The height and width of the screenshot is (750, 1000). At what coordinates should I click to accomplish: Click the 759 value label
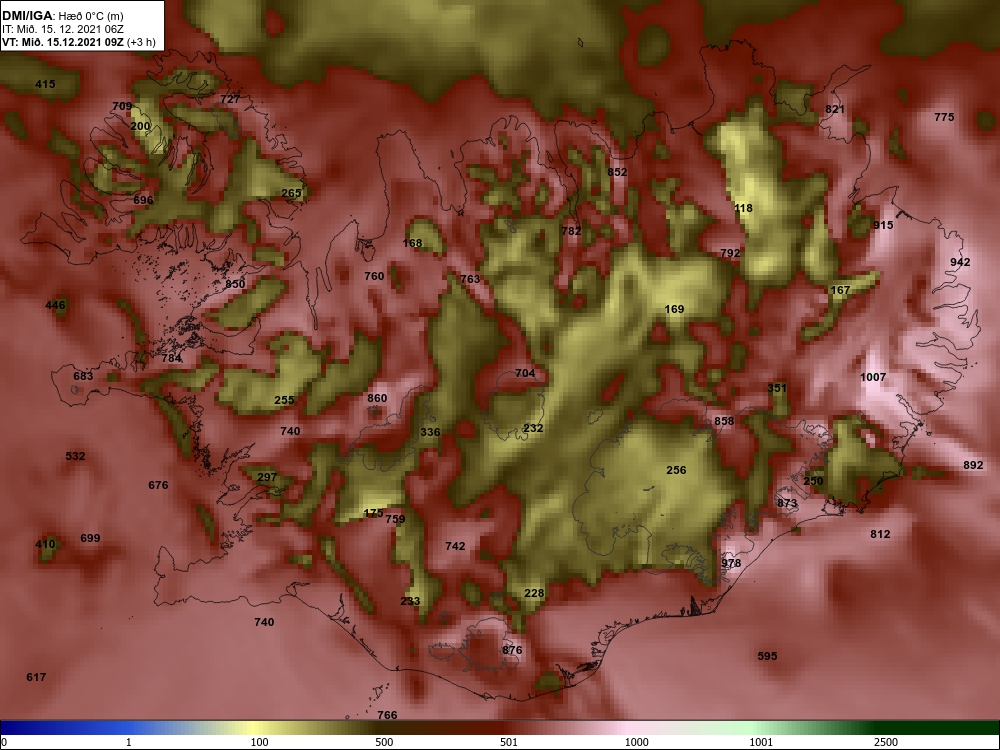click(x=395, y=519)
